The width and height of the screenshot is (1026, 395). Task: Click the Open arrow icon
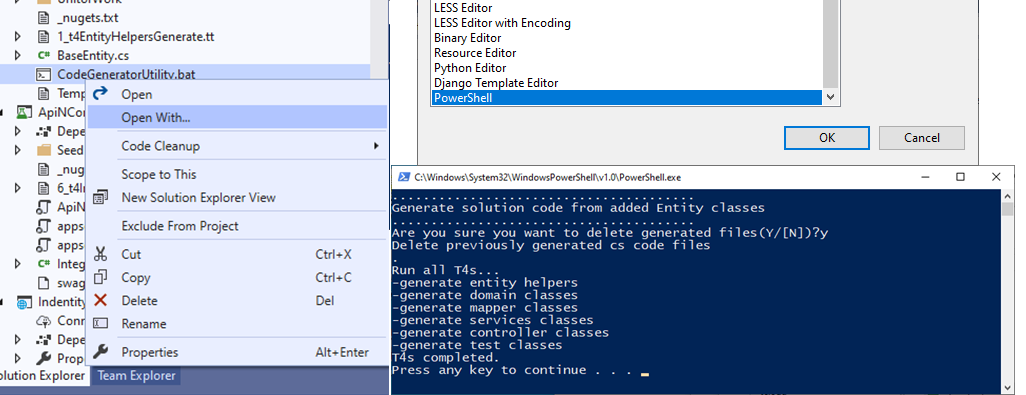100,94
